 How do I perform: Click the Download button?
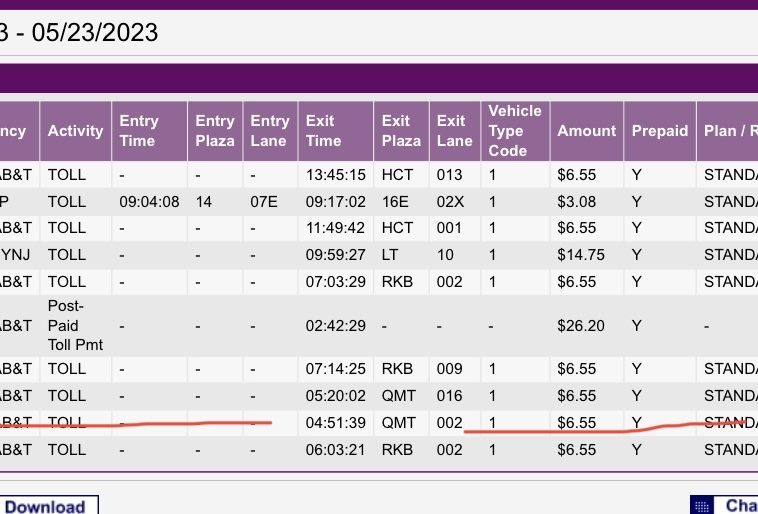click(x=47, y=505)
